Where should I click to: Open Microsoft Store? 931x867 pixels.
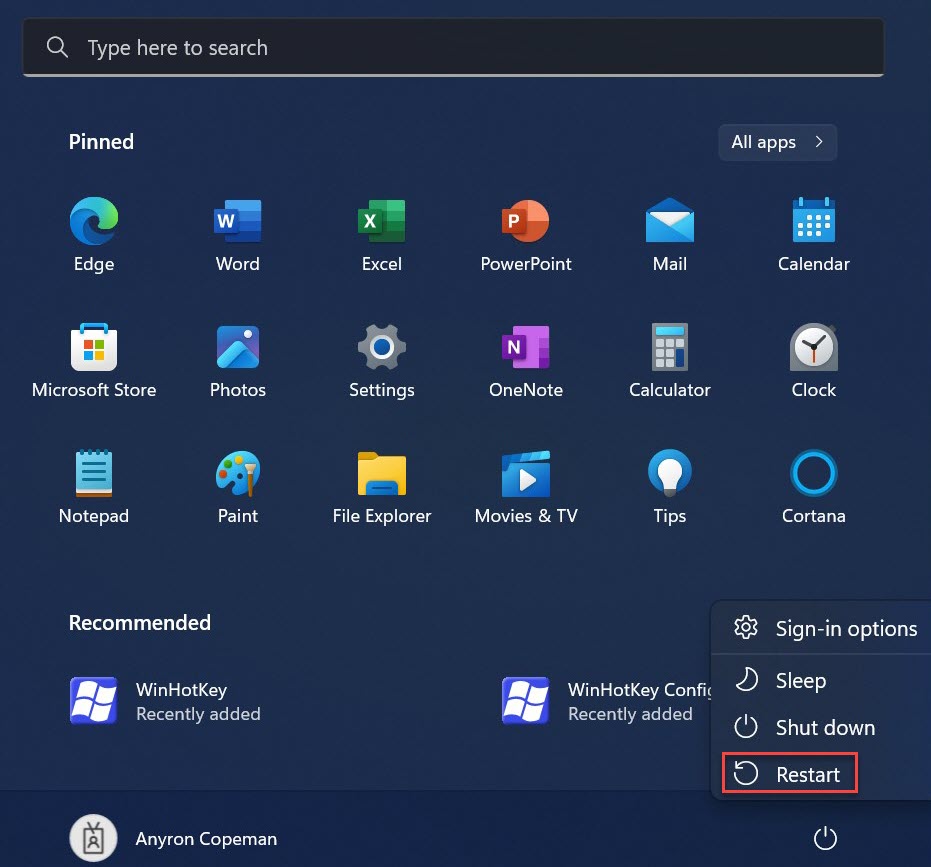(x=94, y=360)
